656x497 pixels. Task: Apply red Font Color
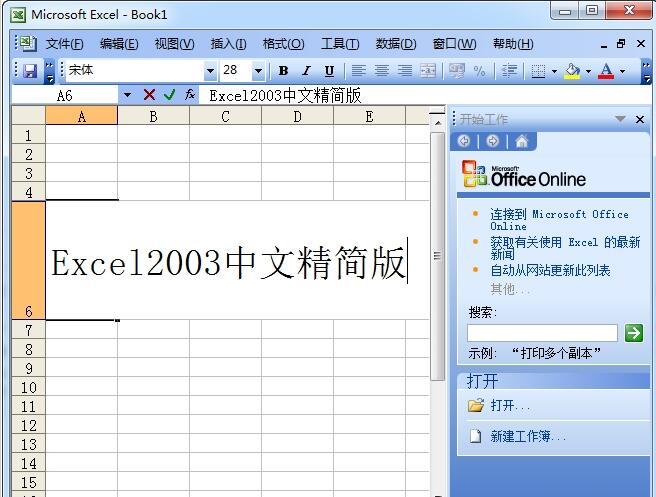pos(606,71)
